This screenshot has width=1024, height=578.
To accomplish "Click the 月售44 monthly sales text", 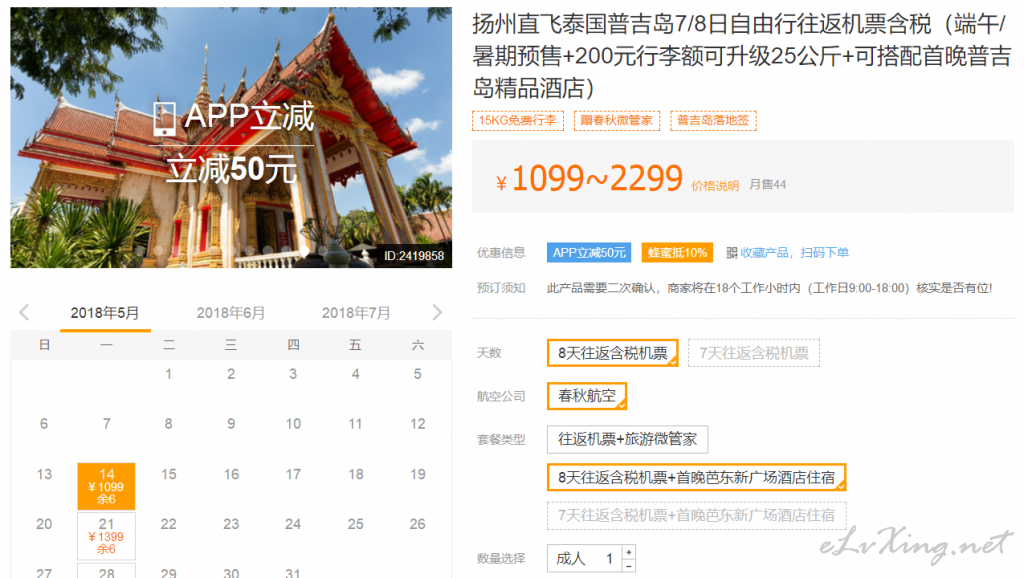I will coord(767,185).
